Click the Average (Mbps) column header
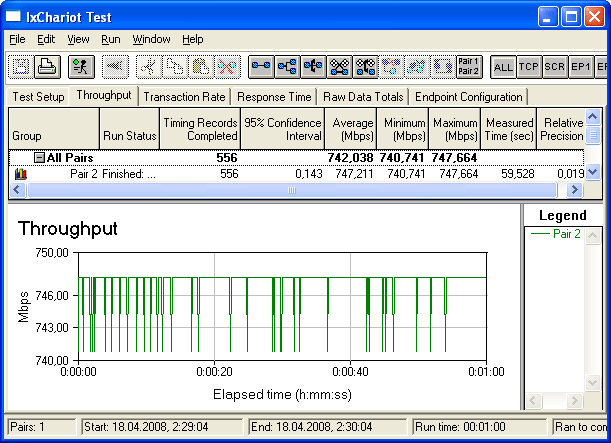The width and height of the screenshot is (611, 443). (x=351, y=129)
